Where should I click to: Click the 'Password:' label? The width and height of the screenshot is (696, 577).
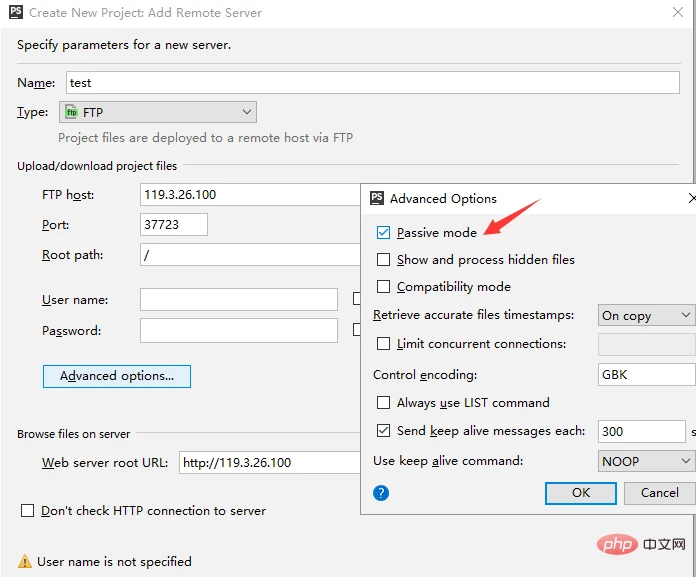[x=71, y=331]
